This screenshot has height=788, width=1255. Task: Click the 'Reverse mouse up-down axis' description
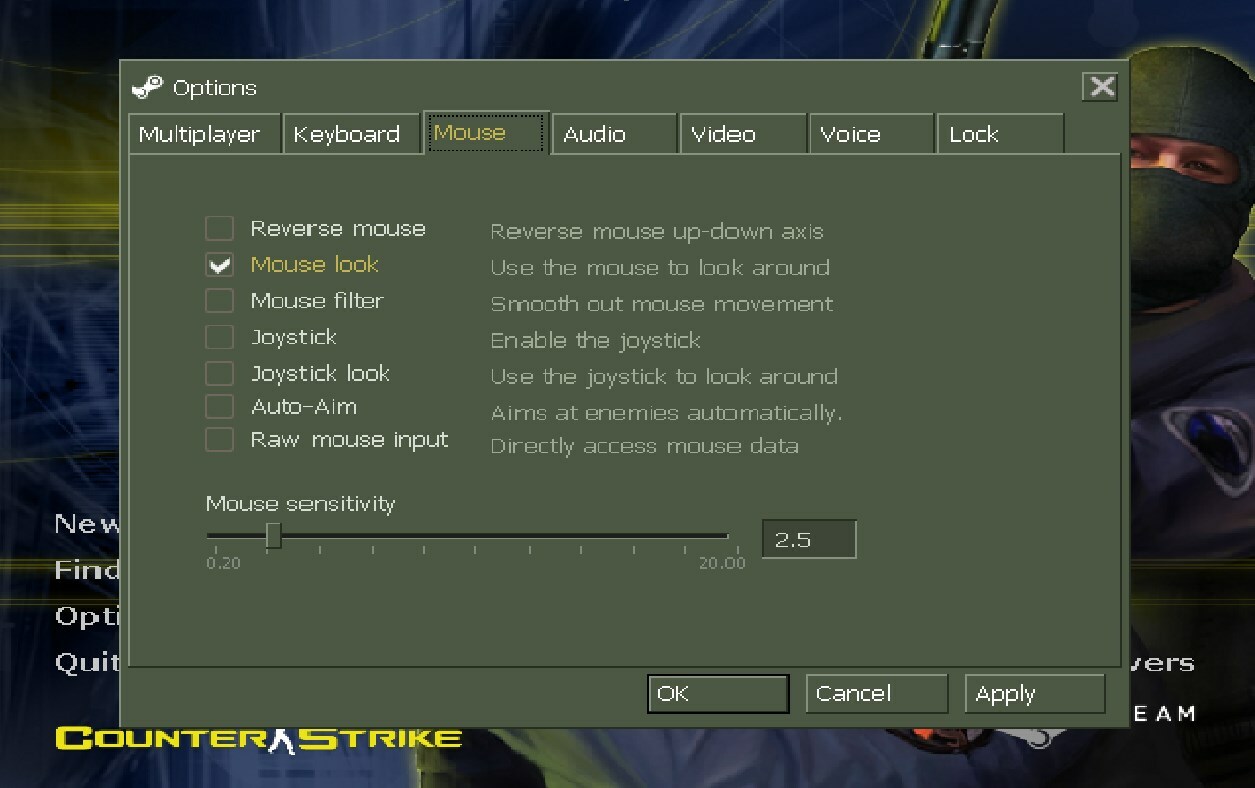tap(657, 232)
